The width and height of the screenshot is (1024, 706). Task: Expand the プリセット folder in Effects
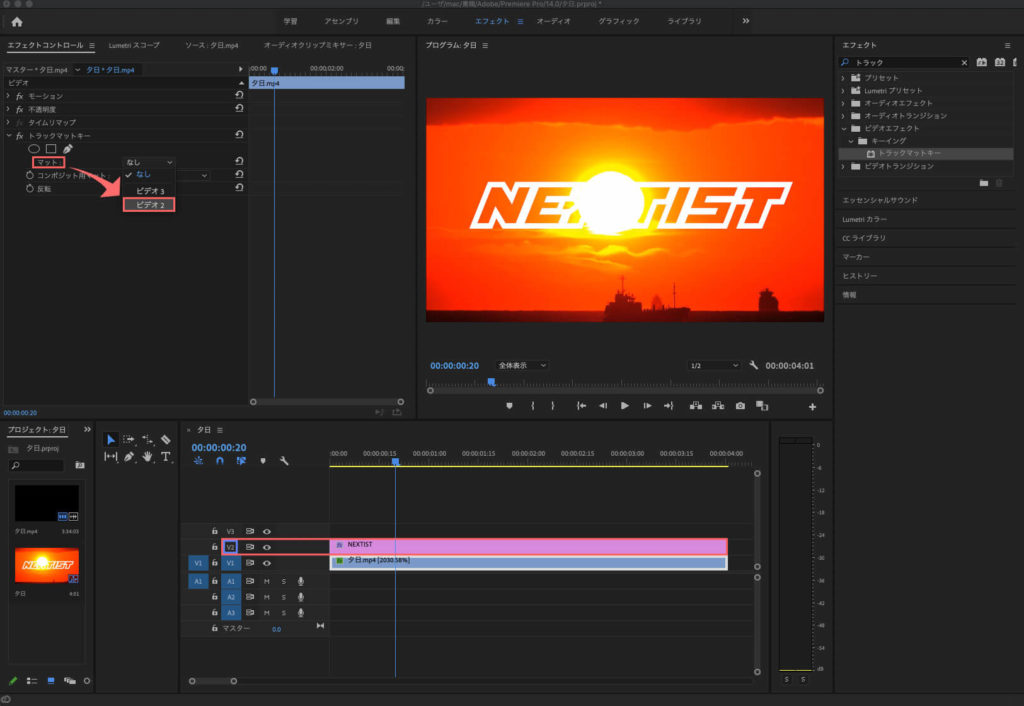tap(843, 78)
